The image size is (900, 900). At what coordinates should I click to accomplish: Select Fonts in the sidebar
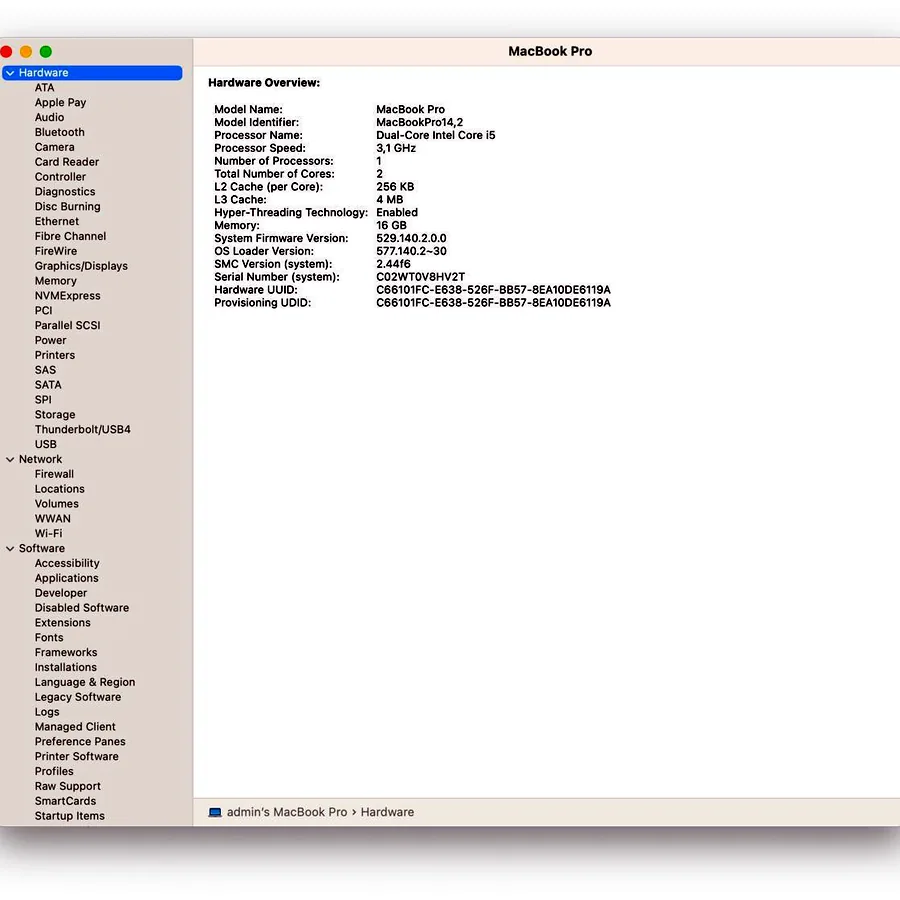(x=49, y=638)
